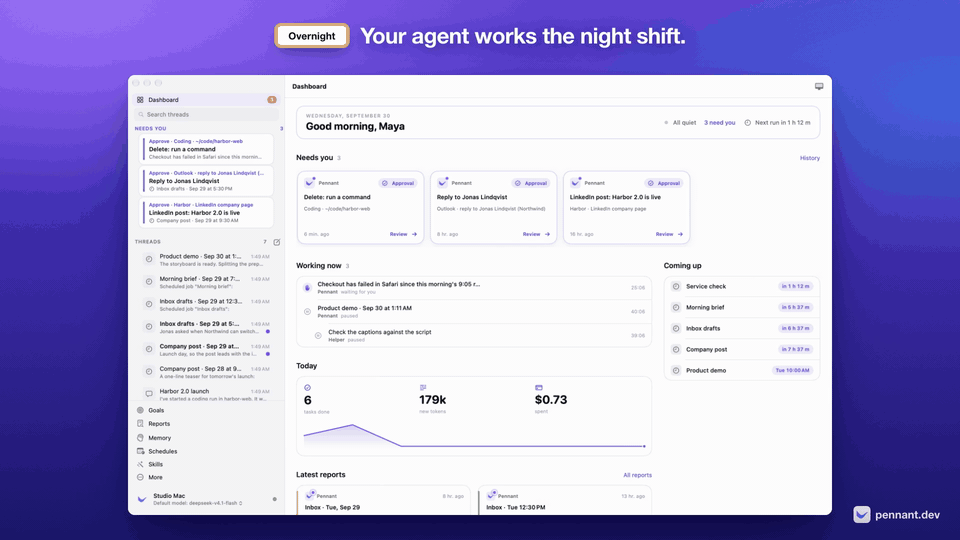Click Pennant logo beside Studio Mac
960x540 pixels.
142,499
